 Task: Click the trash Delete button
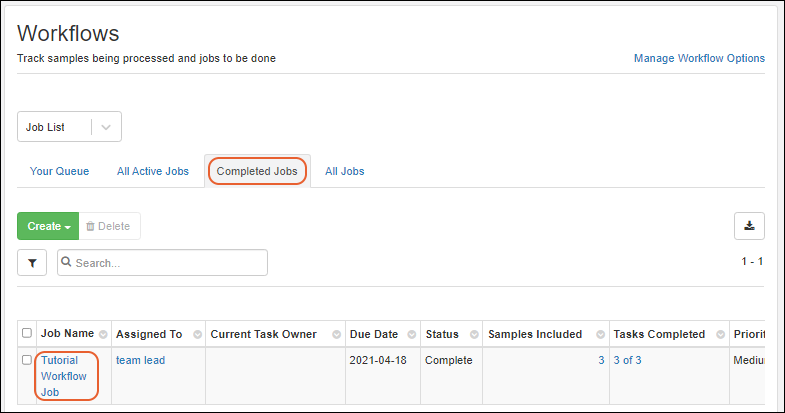click(109, 226)
